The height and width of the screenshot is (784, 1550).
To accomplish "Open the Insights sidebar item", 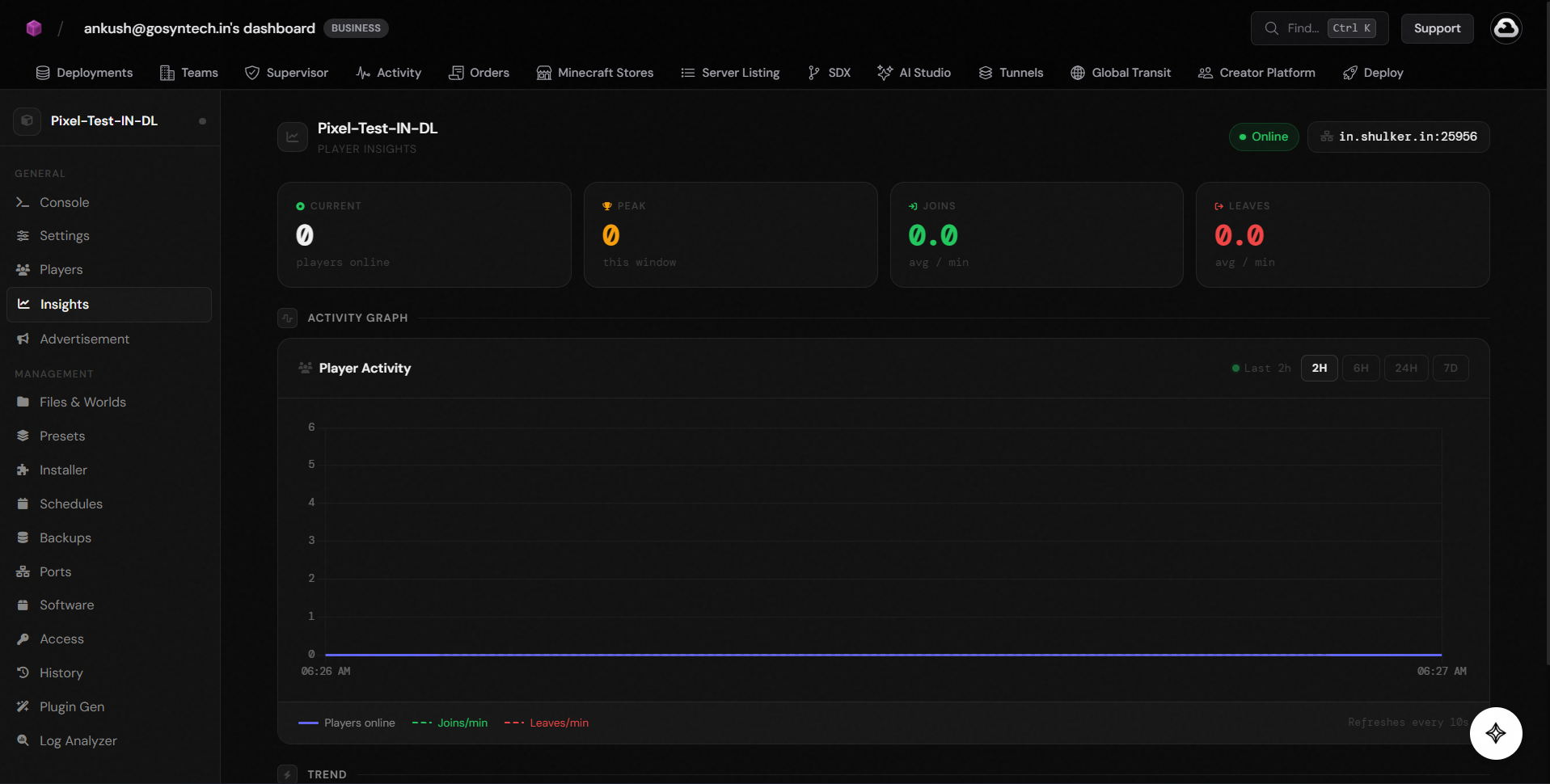I will (x=109, y=305).
